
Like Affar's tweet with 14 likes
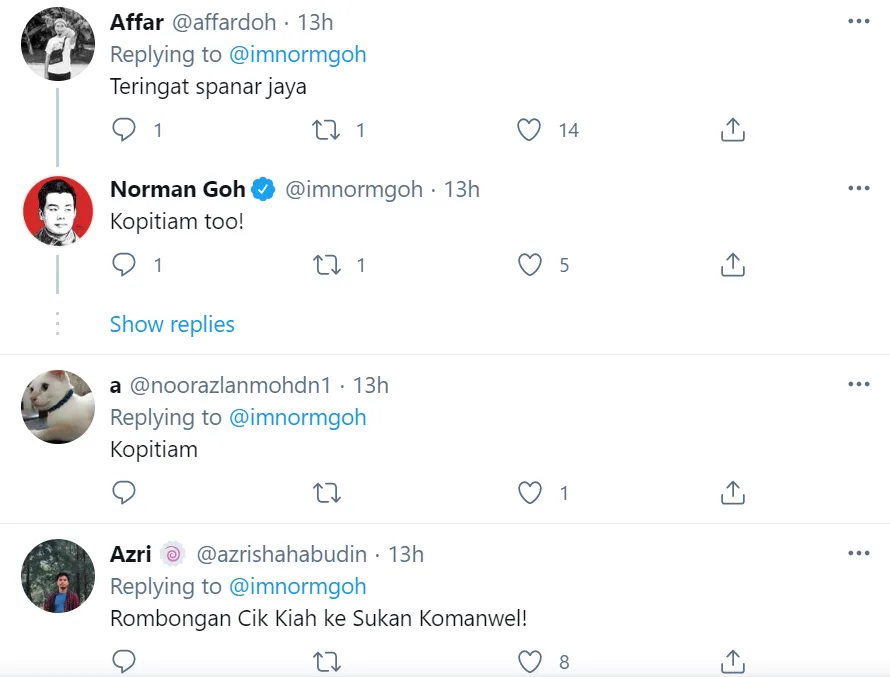tap(529, 130)
